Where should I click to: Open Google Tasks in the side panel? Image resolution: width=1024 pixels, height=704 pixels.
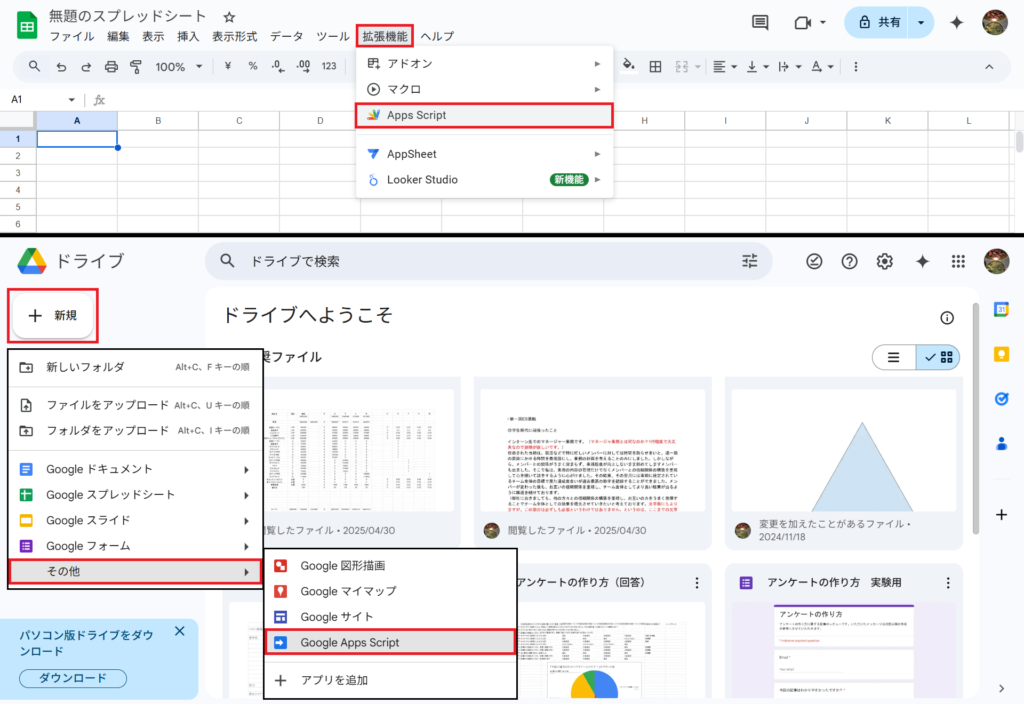coord(1001,399)
